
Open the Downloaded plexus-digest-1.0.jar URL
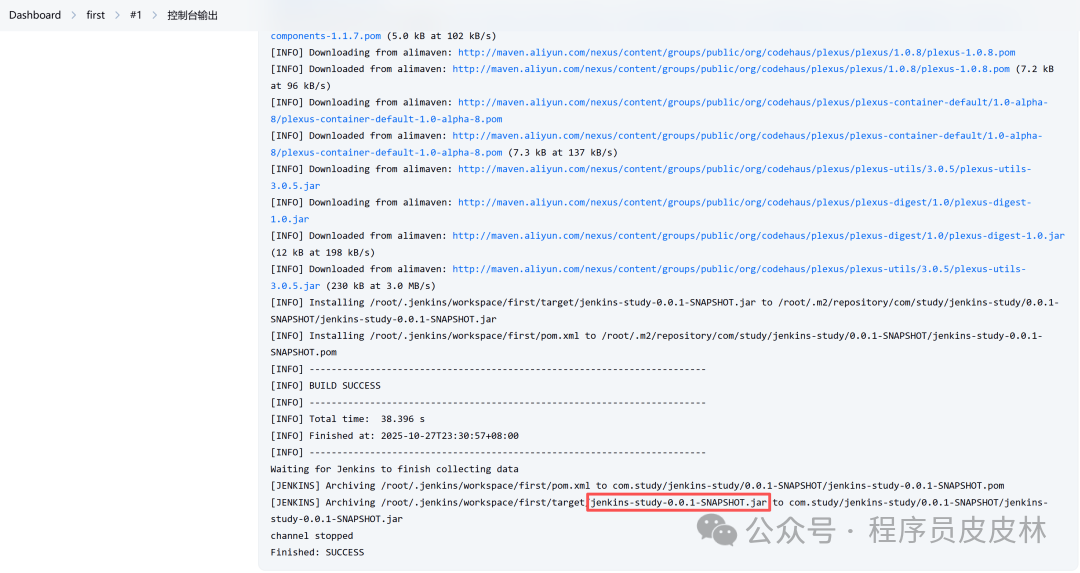tap(758, 236)
